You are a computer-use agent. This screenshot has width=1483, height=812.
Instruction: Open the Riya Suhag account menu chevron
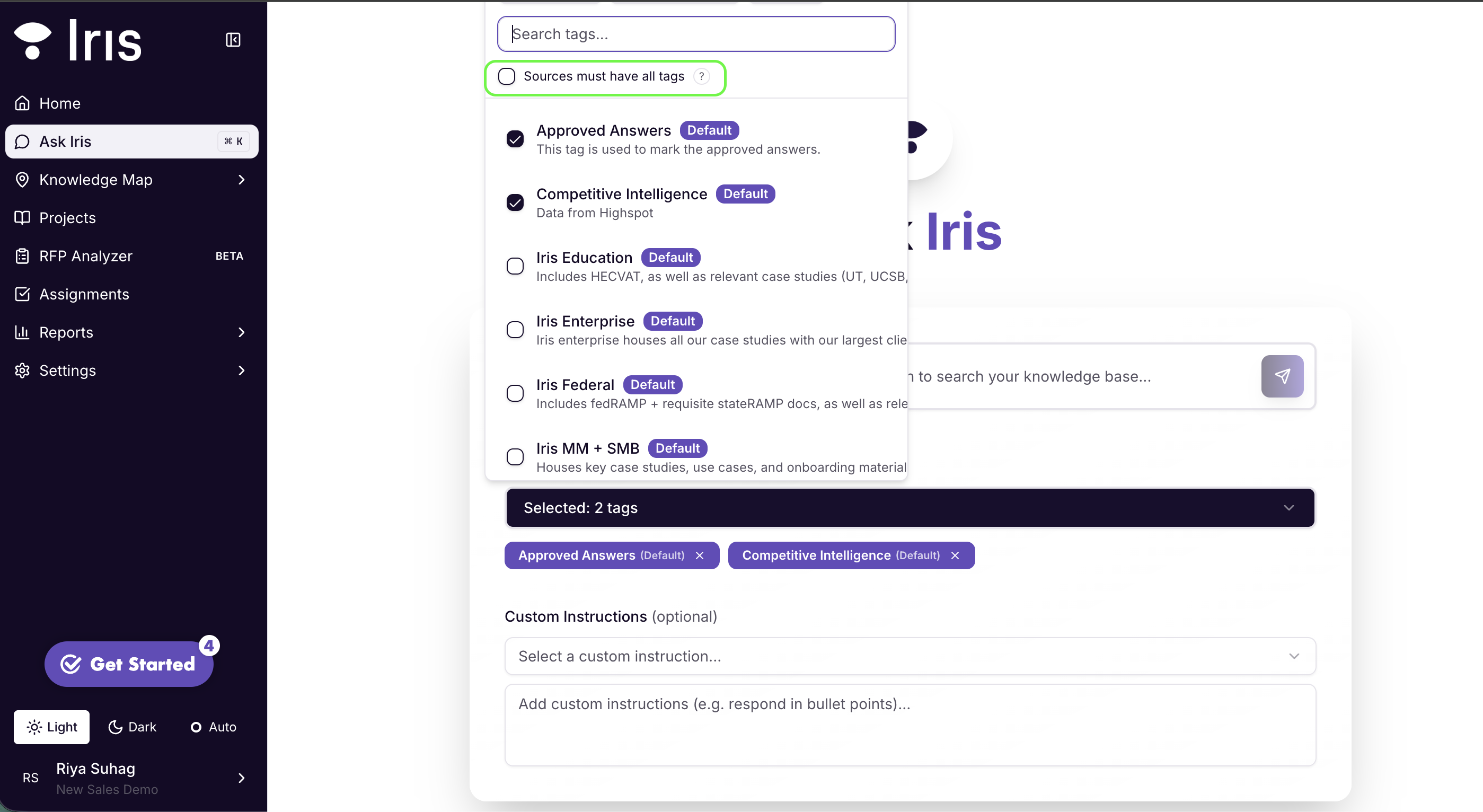tap(242, 778)
